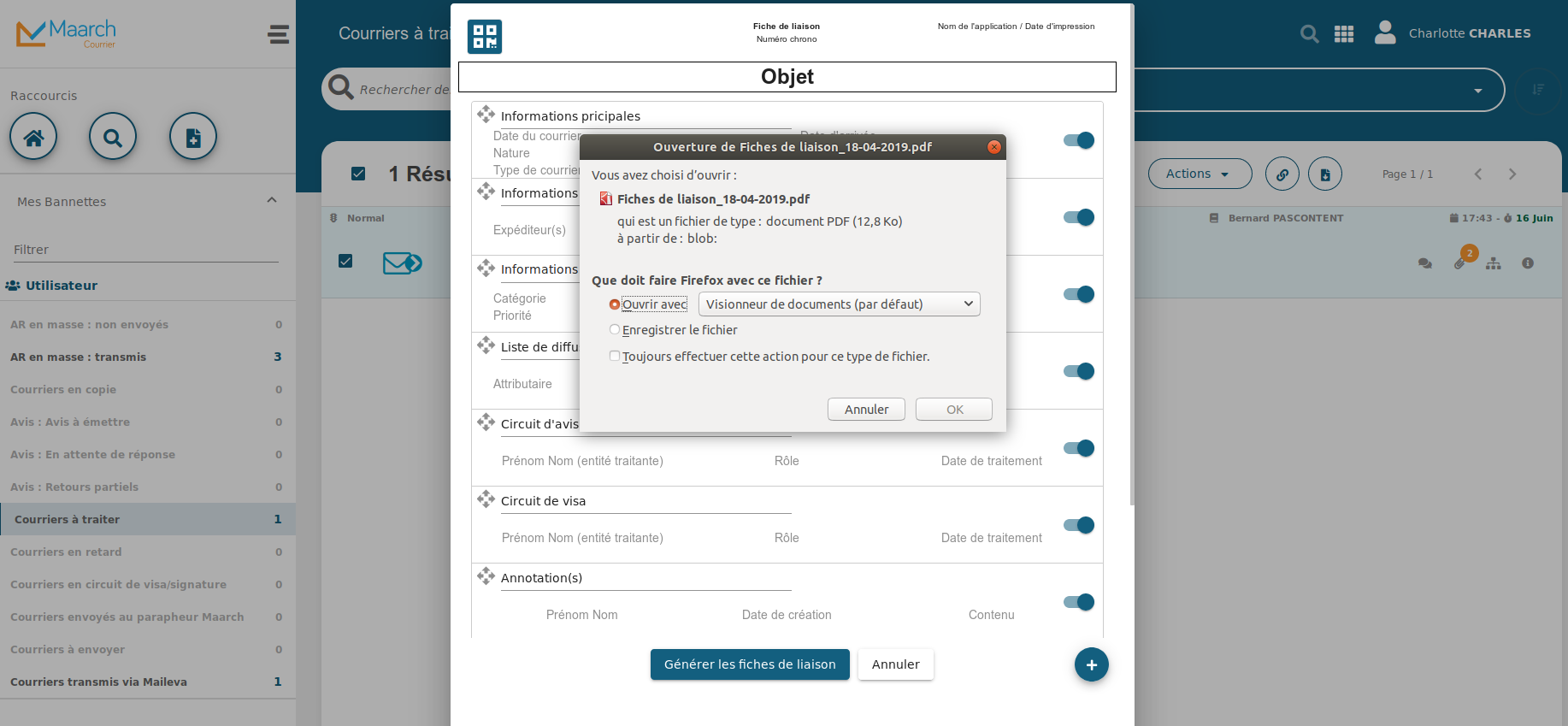Click OK in the Firefox file dialog
Image resolution: width=1568 pixels, height=726 pixels.
click(x=954, y=410)
